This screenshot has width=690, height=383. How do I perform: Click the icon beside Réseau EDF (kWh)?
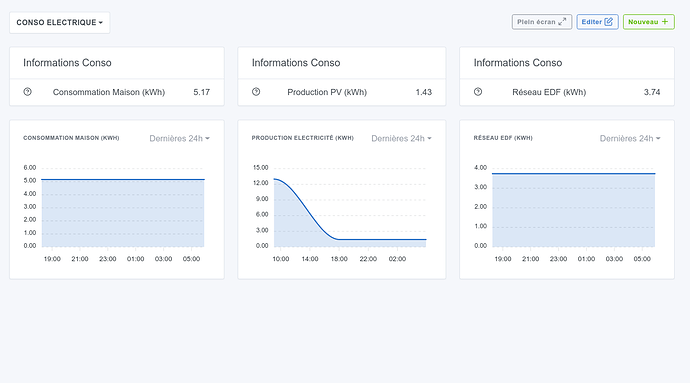pos(478,92)
